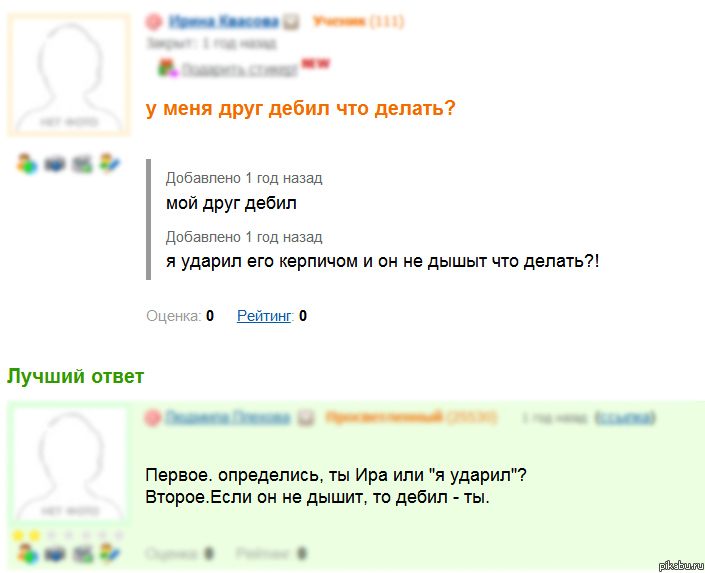Screen dimensions: 705x573
Task: Open the best answer author's name link
Action: (x=228, y=417)
